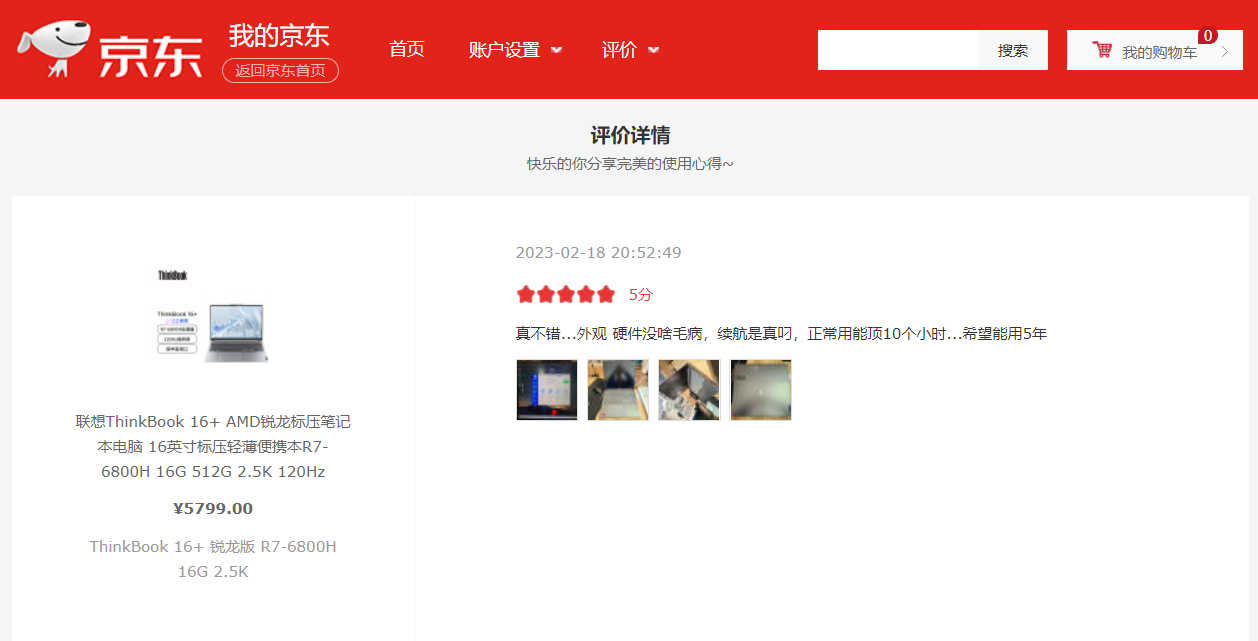Open the ThinkBook product image
Viewport: 1258px width, 641px height.
213,316
